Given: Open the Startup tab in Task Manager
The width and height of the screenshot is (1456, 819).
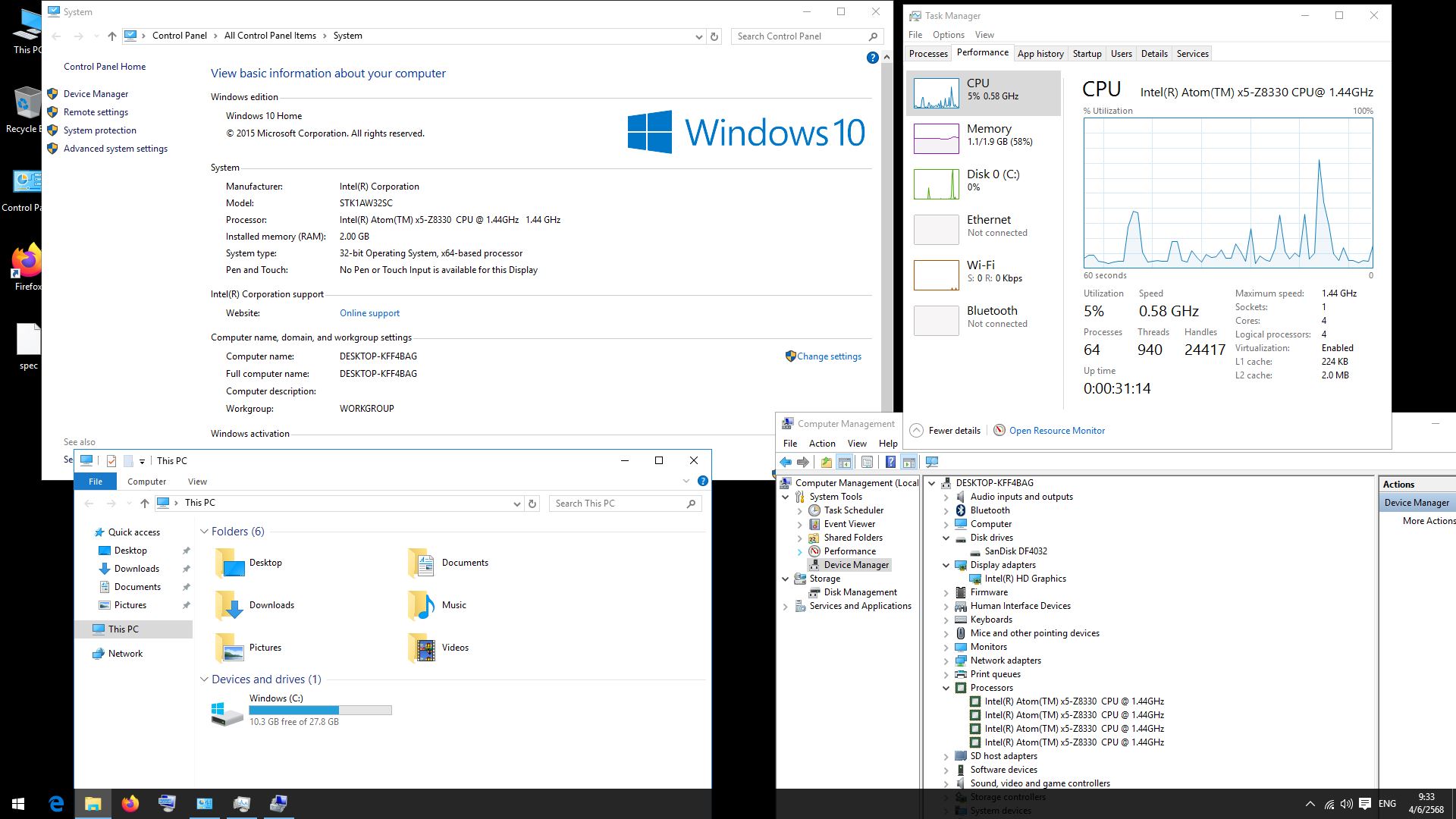Looking at the screenshot, I should click(x=1087, y=54).
